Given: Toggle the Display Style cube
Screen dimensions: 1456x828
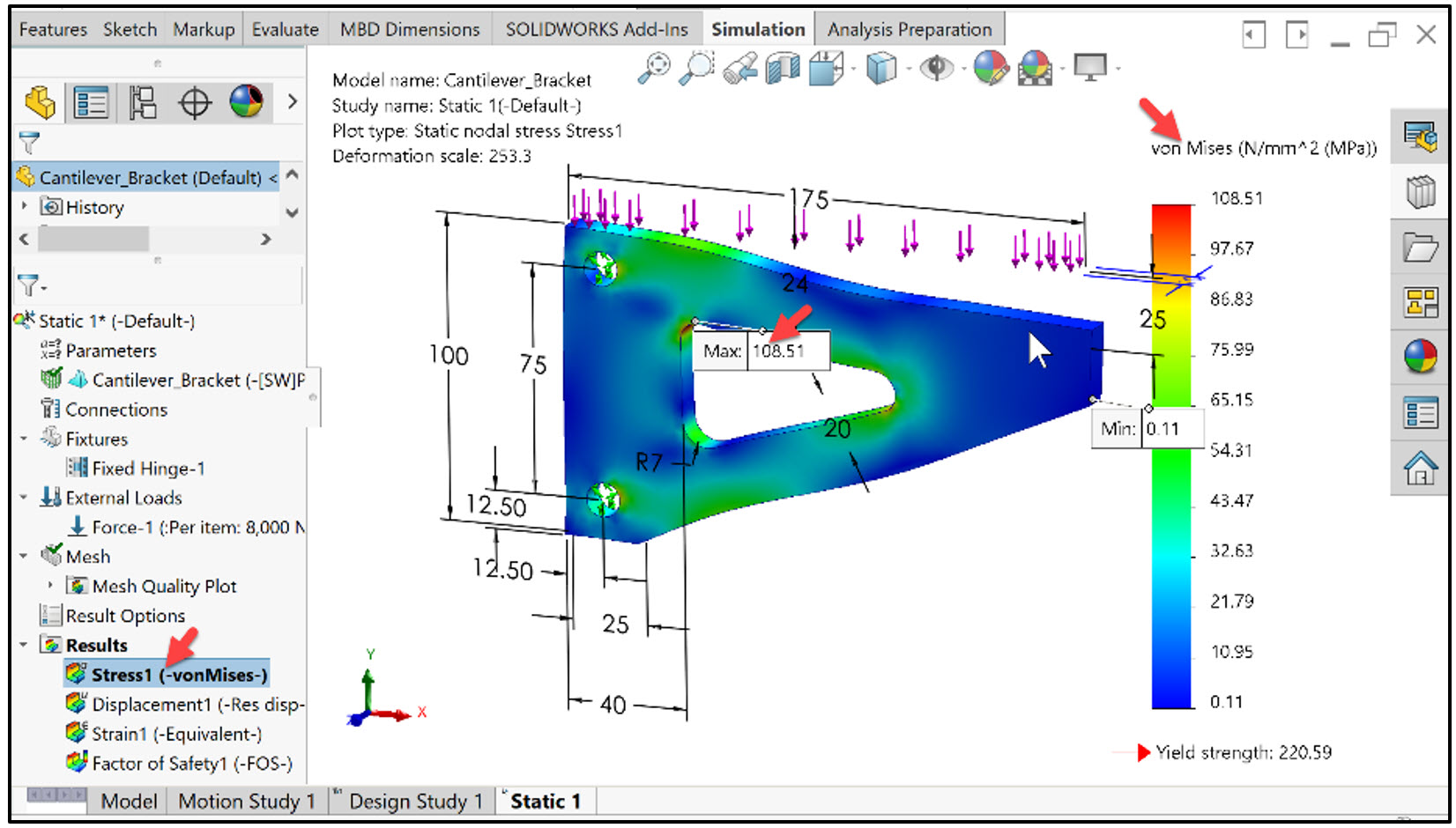Looking at the screenshot, I should (881, 68).
